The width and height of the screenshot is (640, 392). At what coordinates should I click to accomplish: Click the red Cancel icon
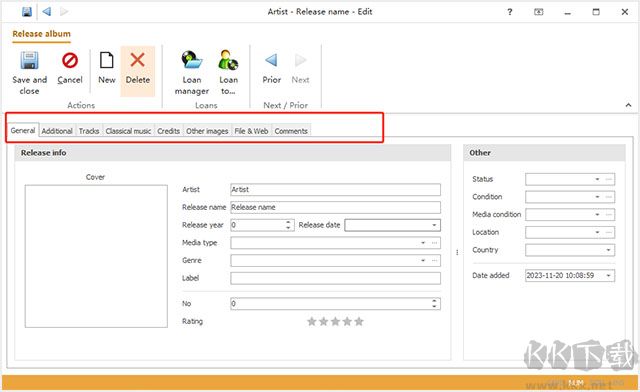(70, 60)
